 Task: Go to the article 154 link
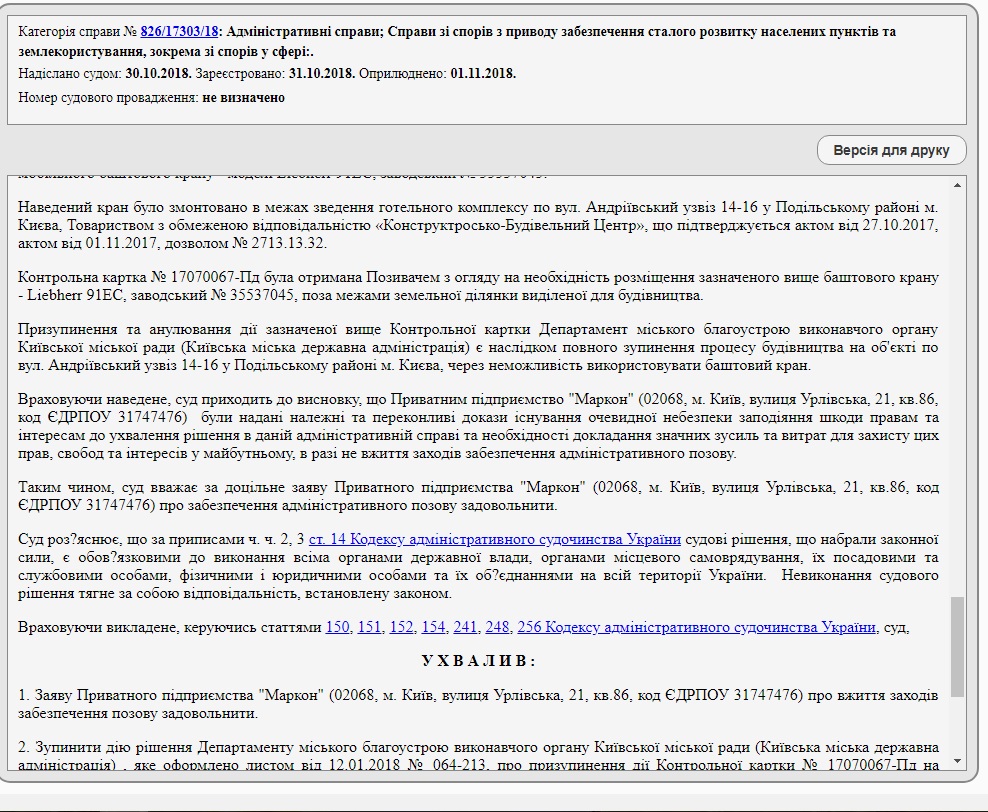pos(433,628)
